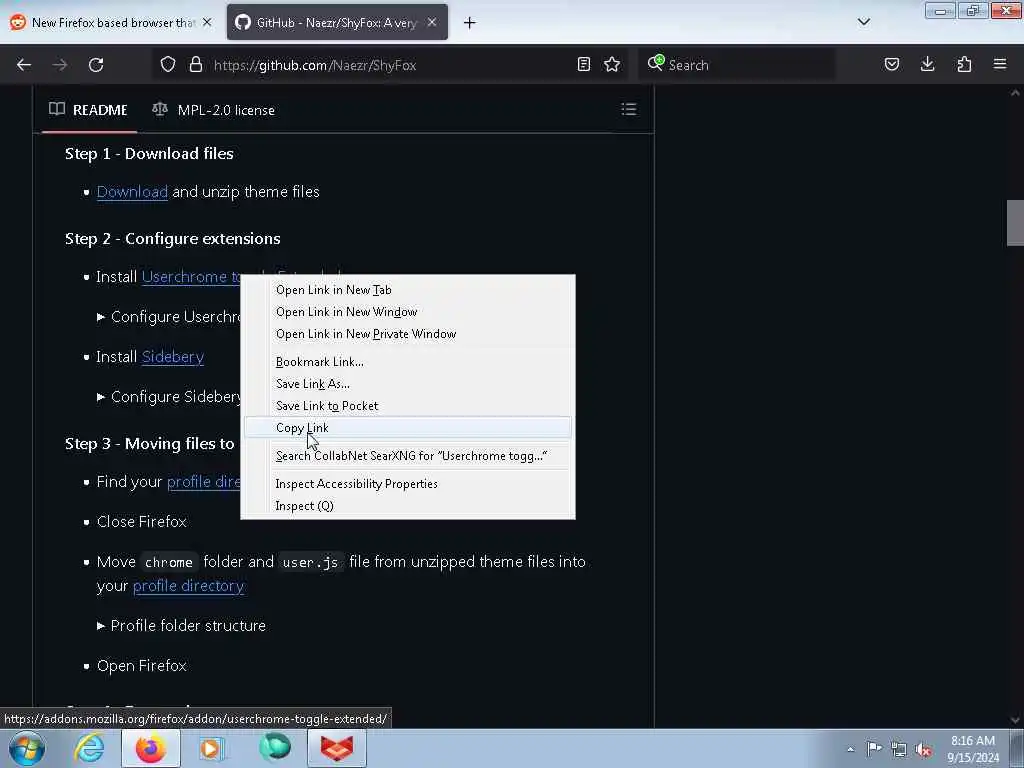Expand Profile folder structure details
The image size is (1024, 768).
point(181,626)
